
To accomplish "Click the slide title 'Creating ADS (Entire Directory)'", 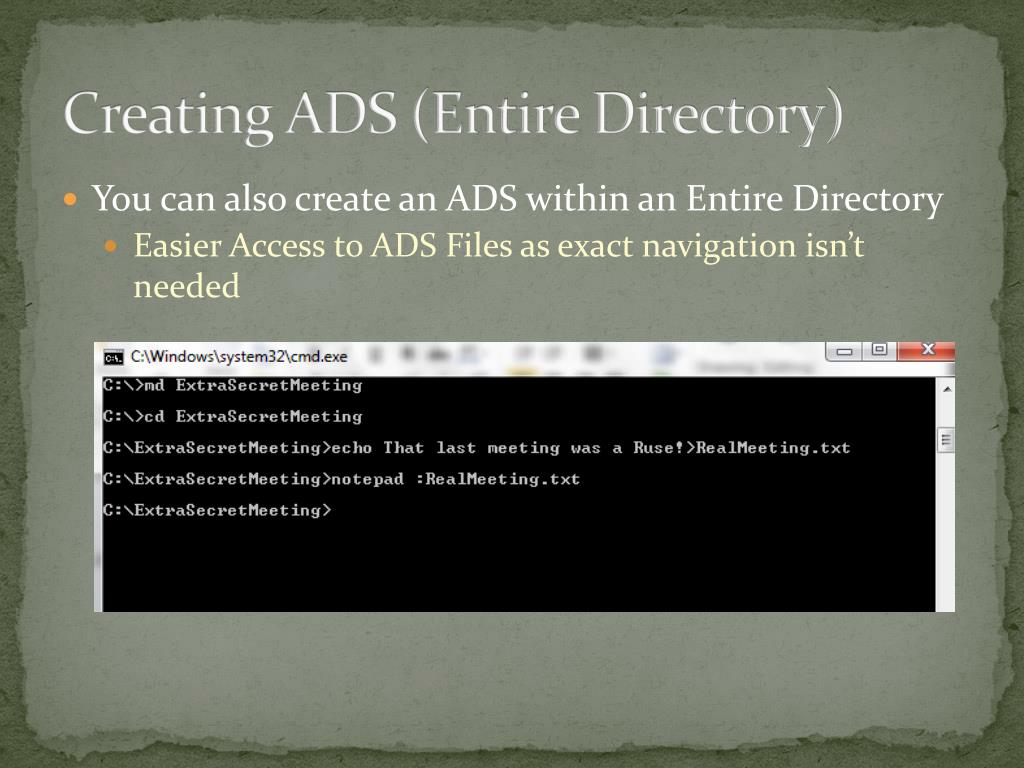I will pos(453,116).
